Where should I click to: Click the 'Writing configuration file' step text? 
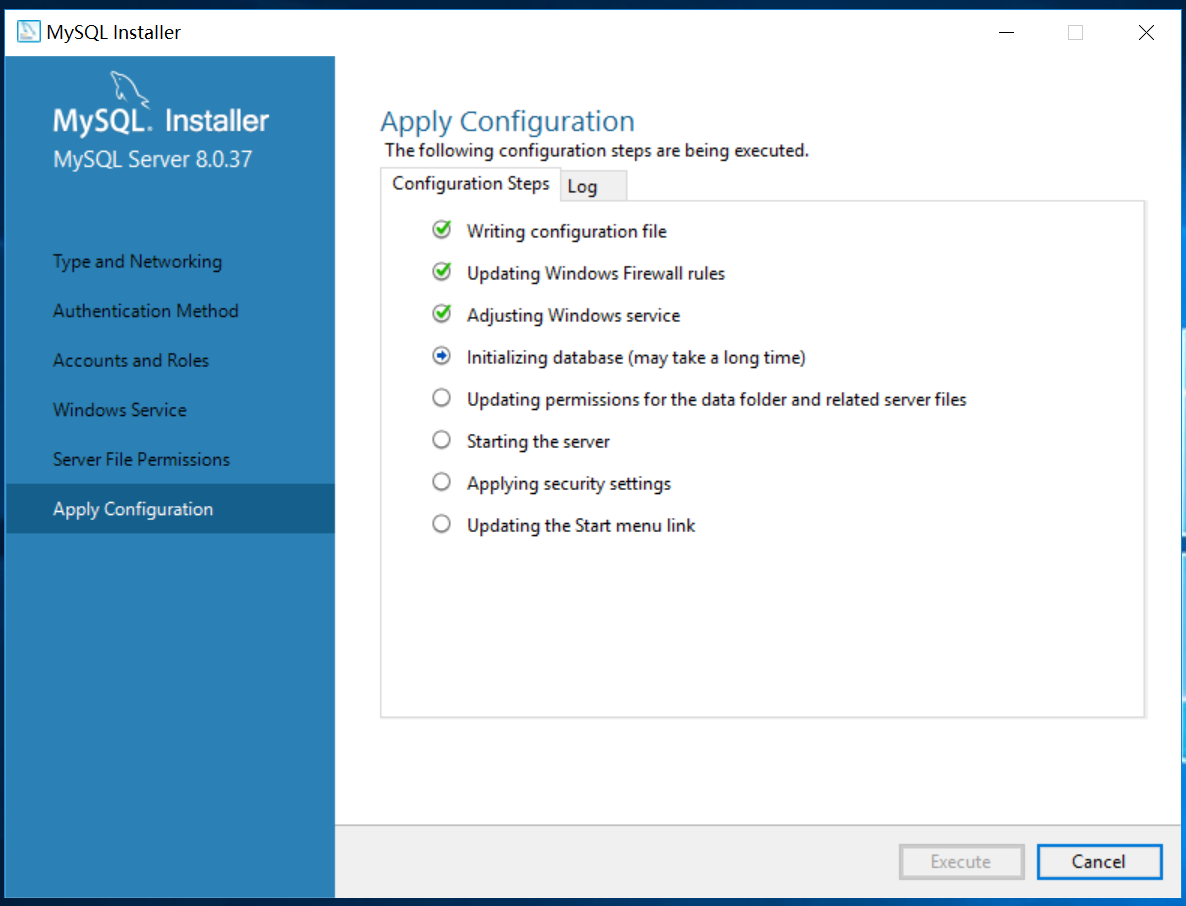[x=567, y=231]
